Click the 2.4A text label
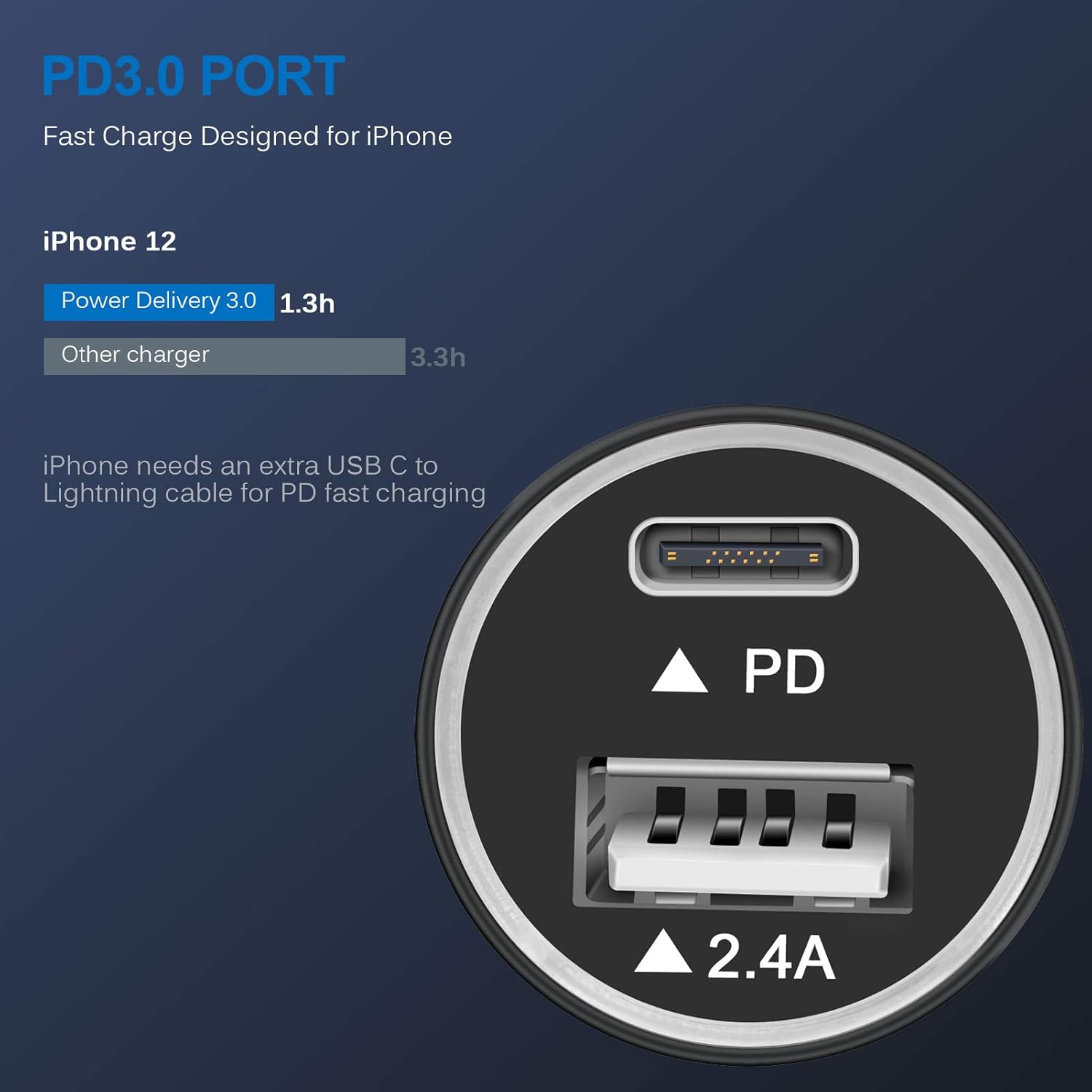The image size is (1092, 1092). click(x=771, y=957)
